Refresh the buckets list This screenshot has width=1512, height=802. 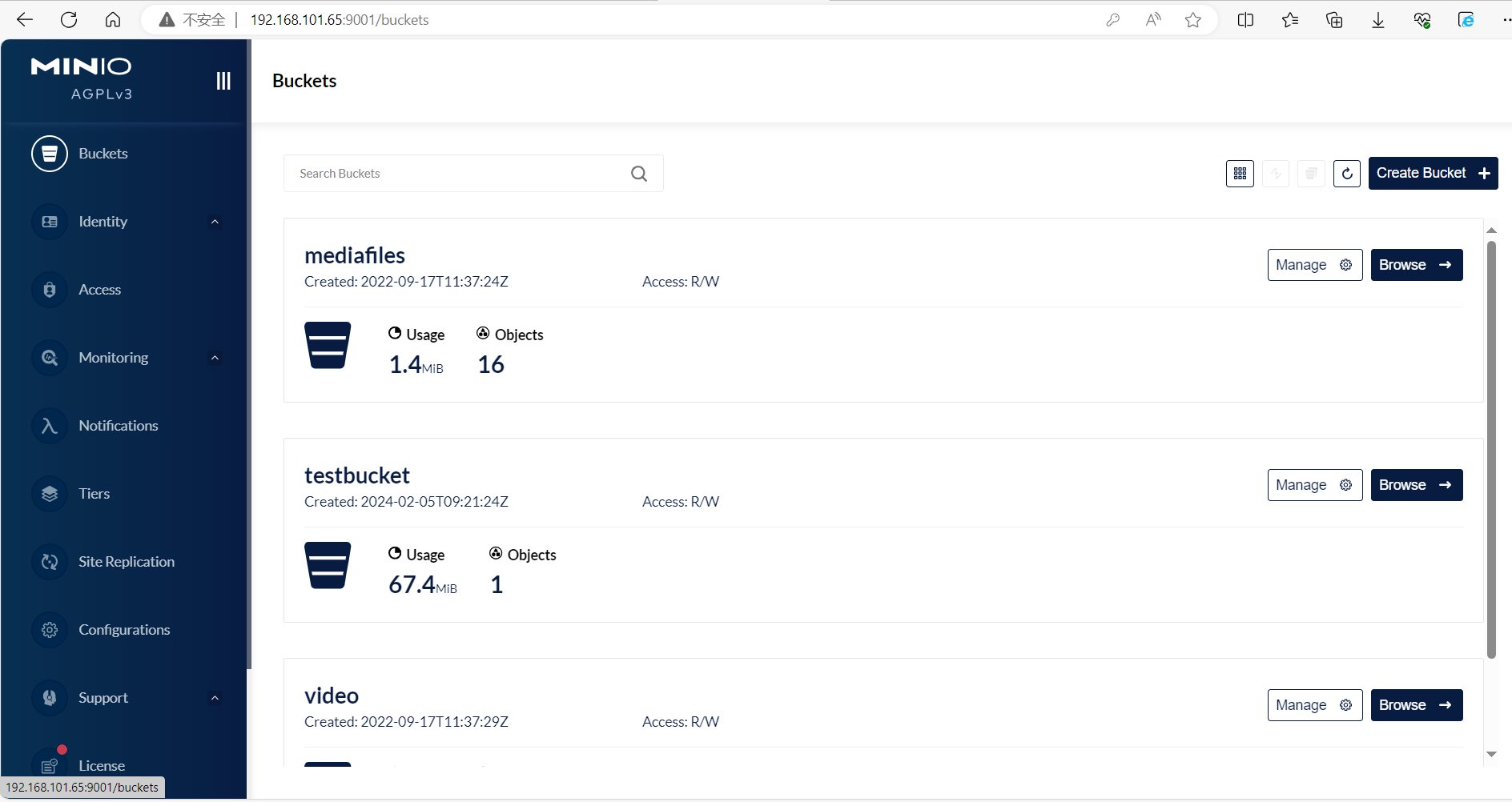[x=1347, y=174]
